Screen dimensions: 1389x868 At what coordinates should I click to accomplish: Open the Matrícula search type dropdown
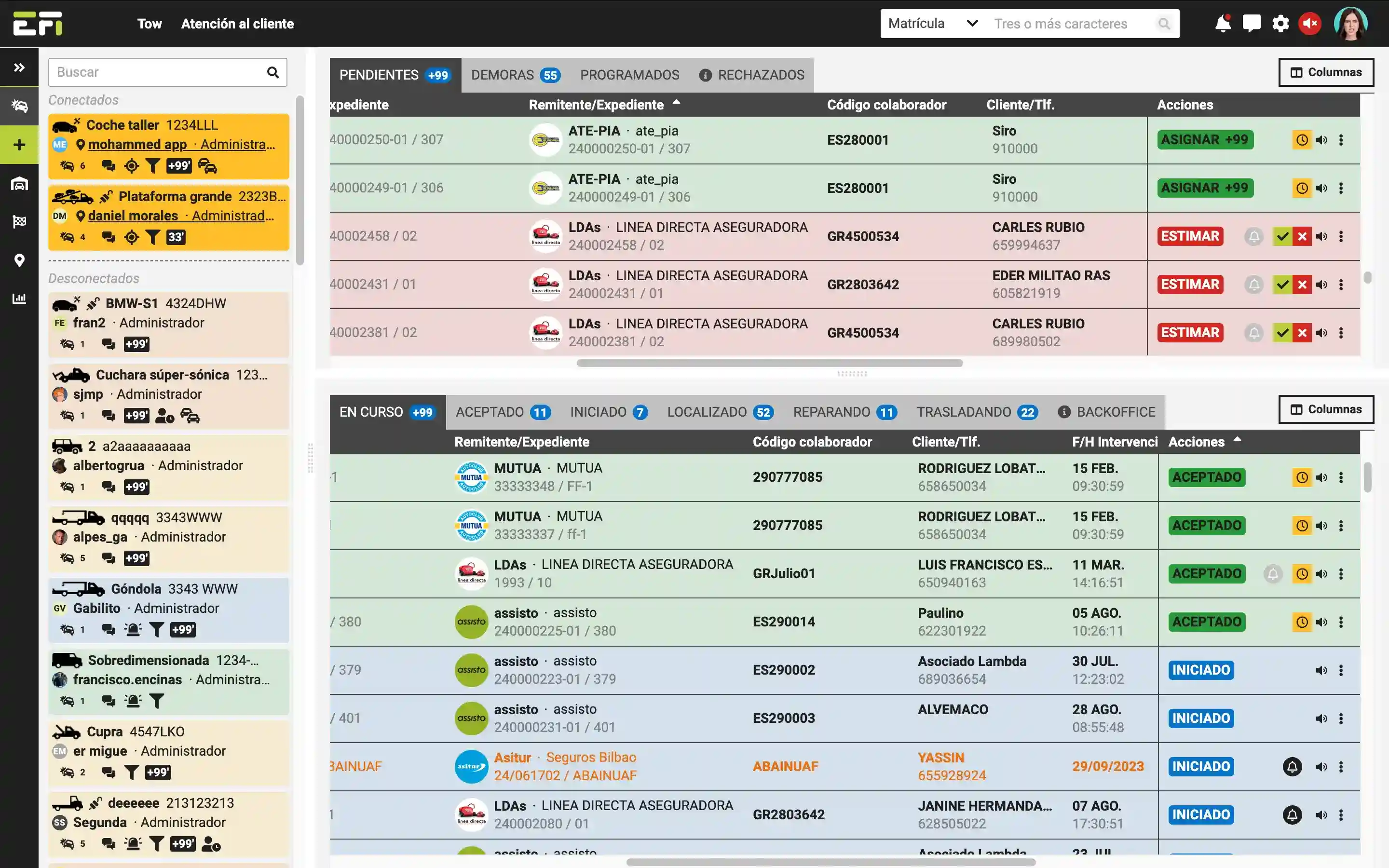click(x=933, y=24)
